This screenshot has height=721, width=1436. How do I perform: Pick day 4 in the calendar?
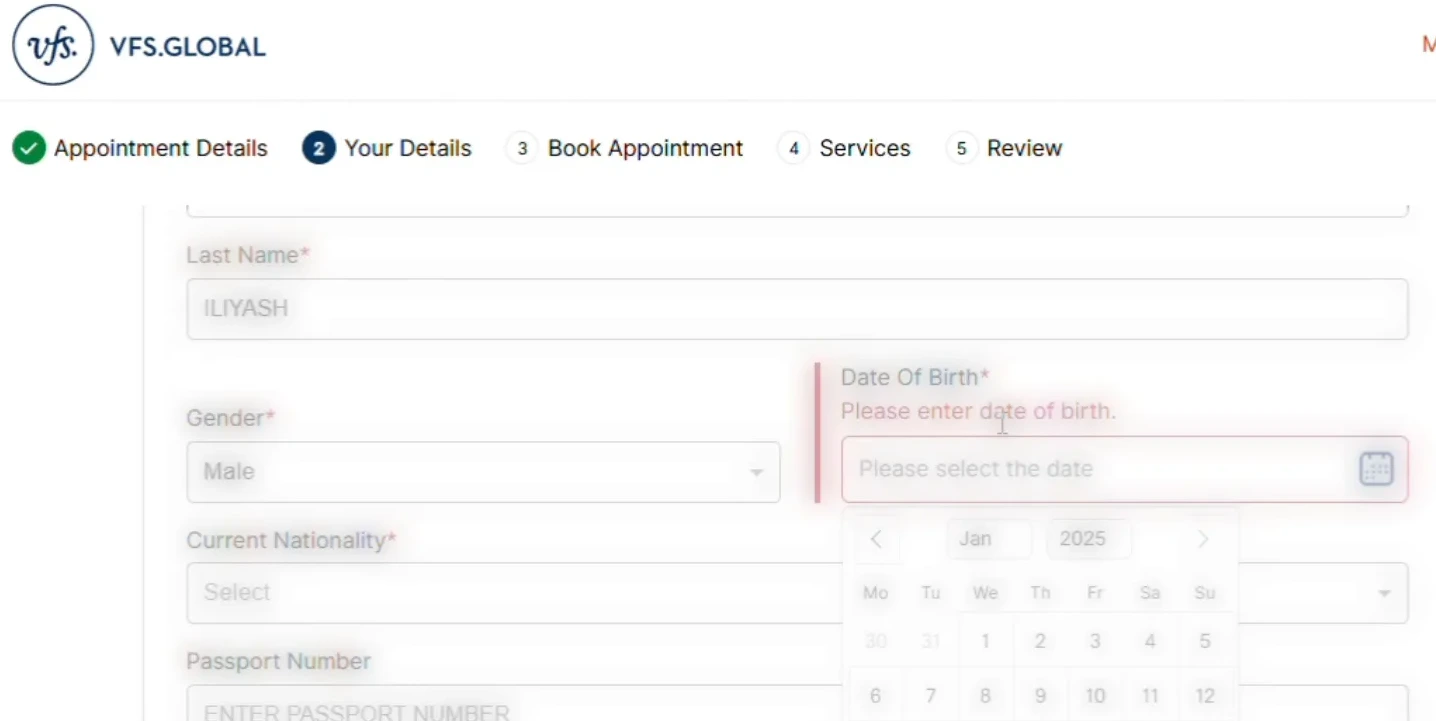point(1150,641)
